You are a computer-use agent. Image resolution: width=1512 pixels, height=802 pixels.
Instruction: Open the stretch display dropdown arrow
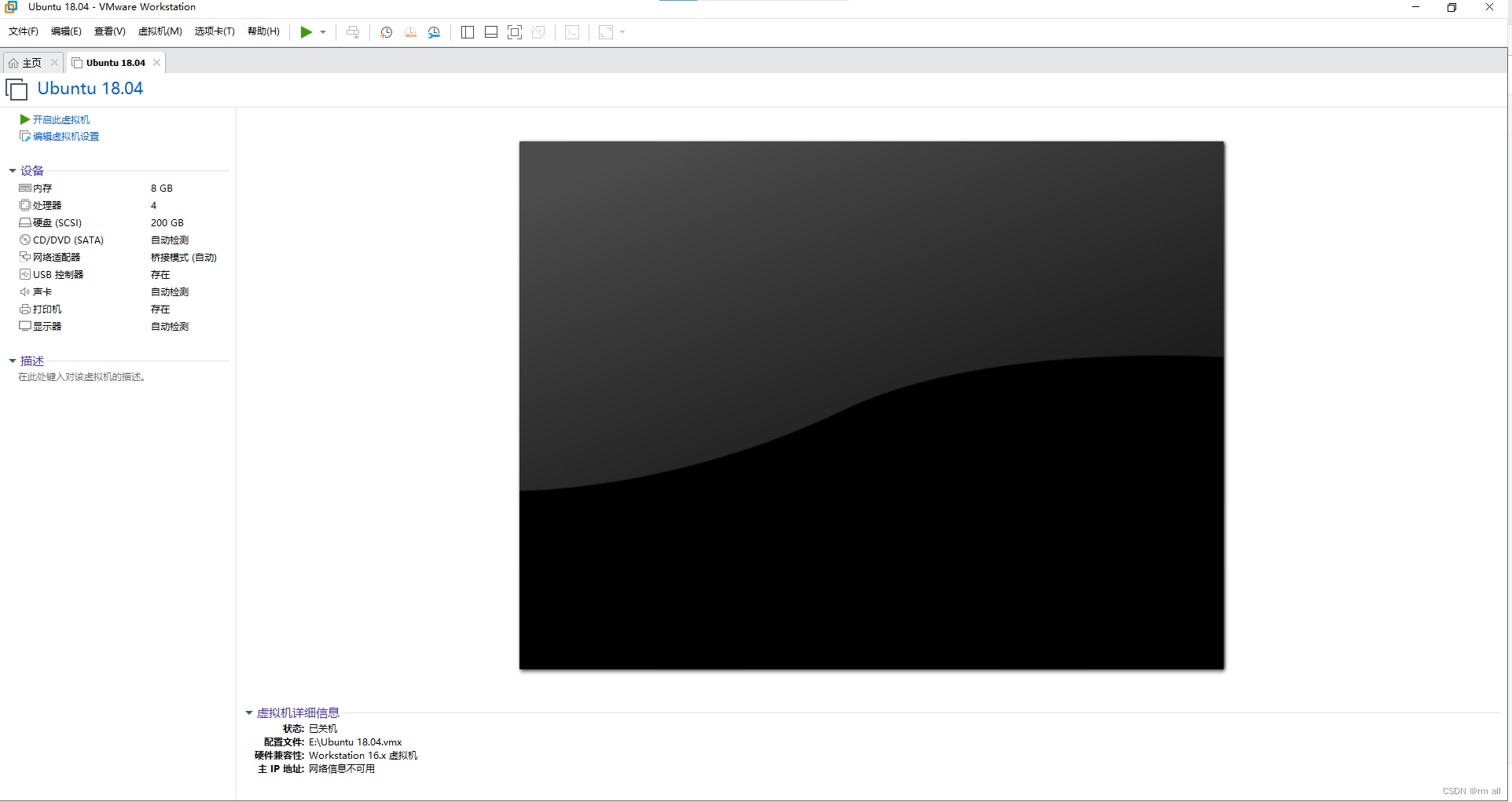[x=622, y=32]
